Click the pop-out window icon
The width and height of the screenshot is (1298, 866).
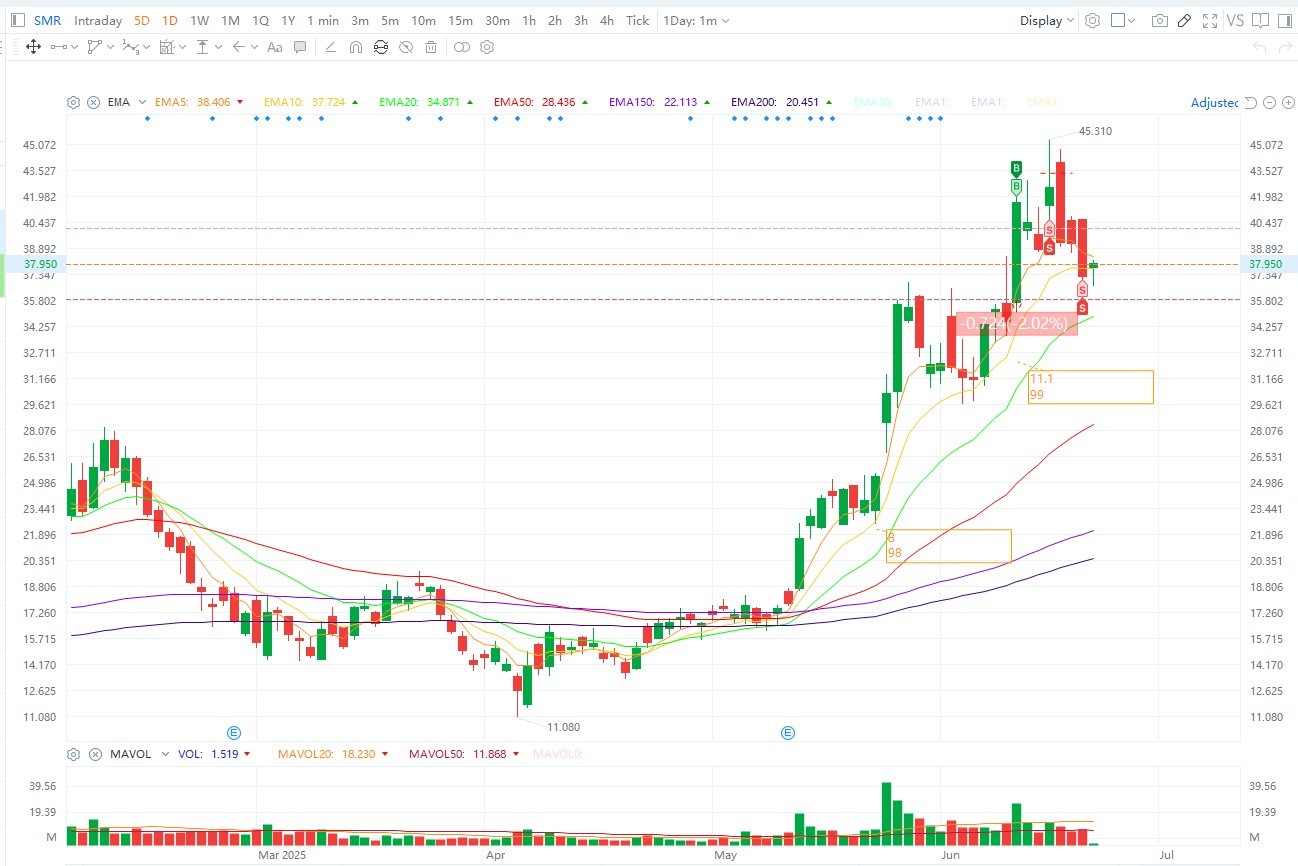click(x=1261, y=21)
